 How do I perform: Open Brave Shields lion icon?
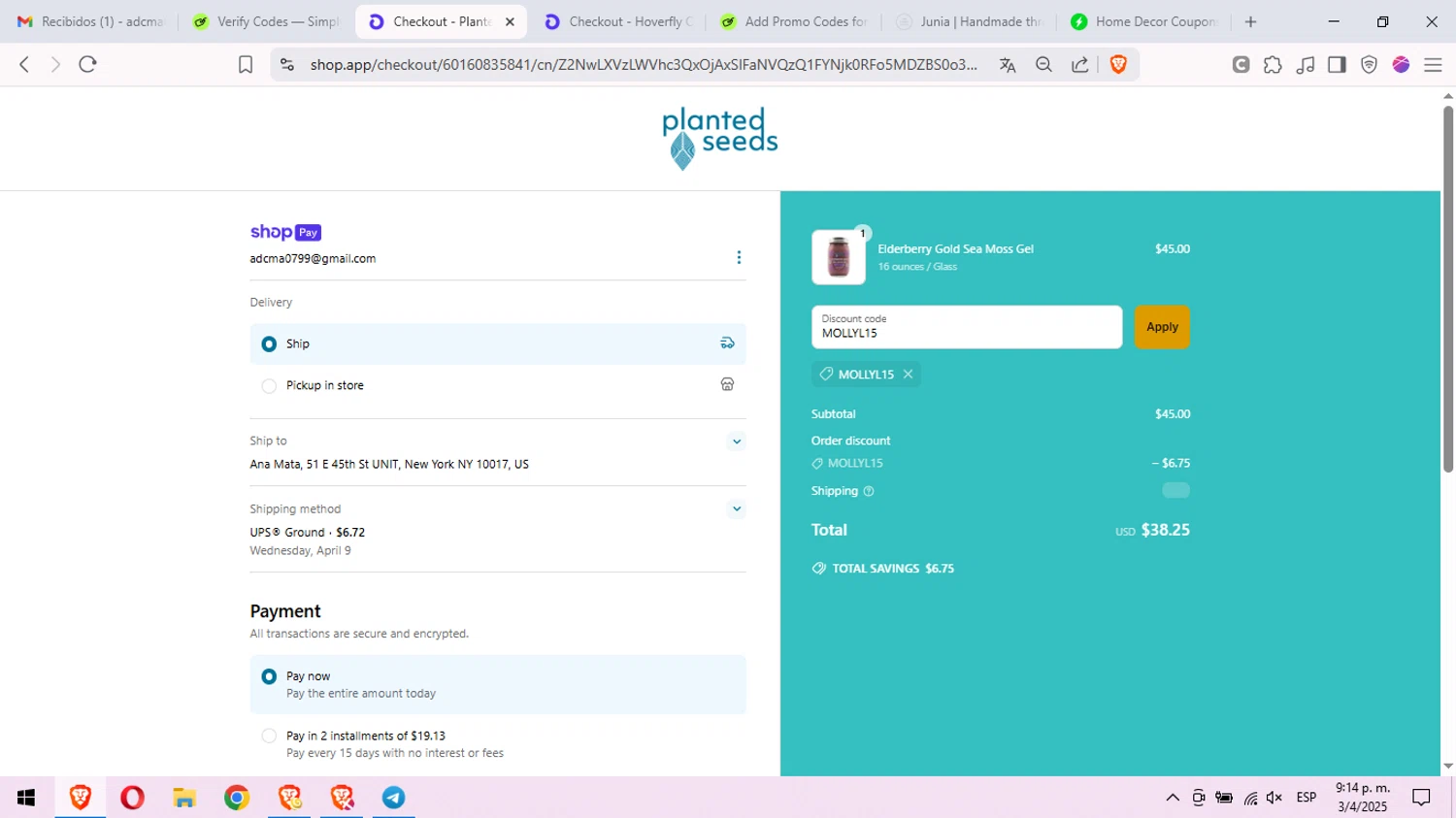coord(1118,64)
